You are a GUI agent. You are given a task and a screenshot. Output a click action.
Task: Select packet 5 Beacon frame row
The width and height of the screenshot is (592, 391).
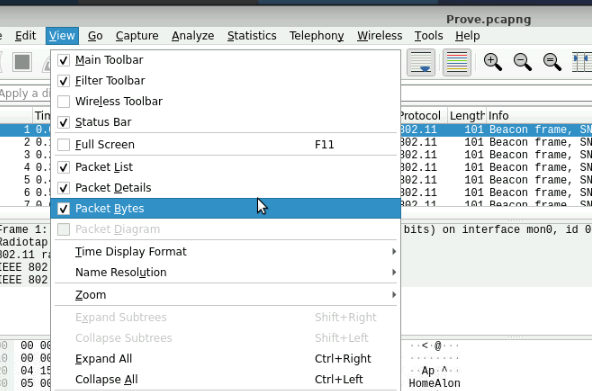(x=496, y=180)
